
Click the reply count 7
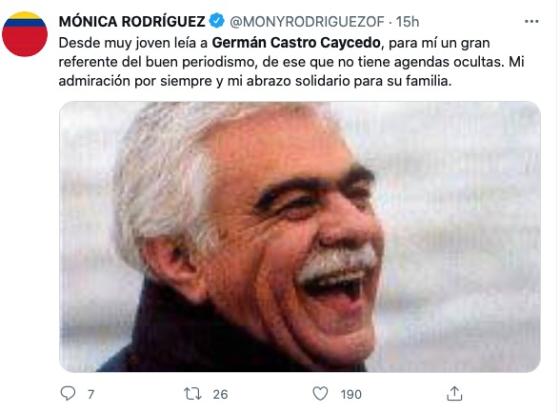(91, 394)
